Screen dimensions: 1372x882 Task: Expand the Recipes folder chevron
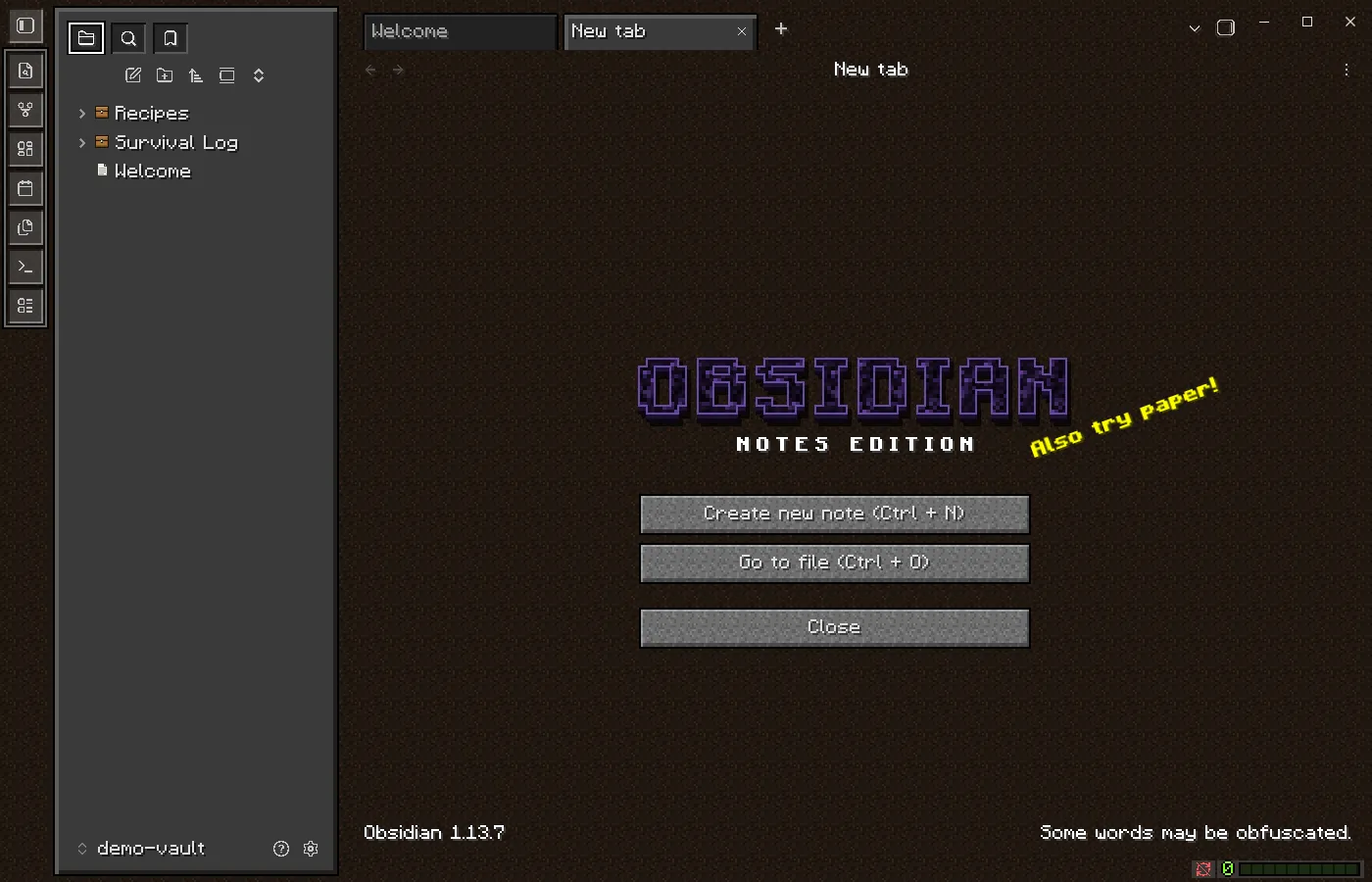(82, 114)
